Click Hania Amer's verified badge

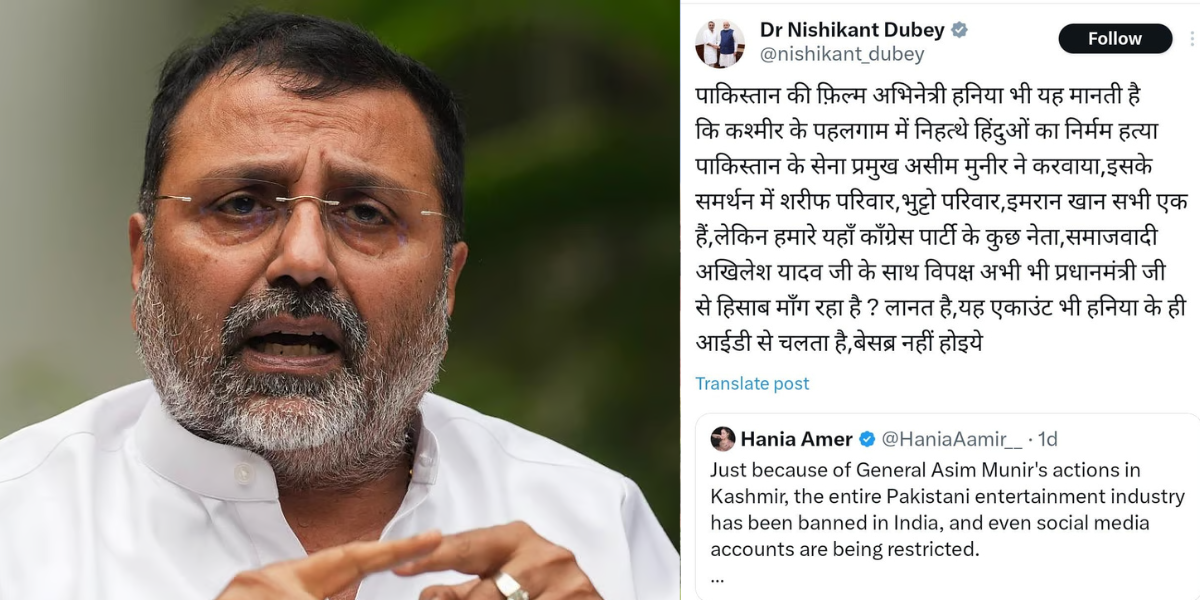(867, 439)
